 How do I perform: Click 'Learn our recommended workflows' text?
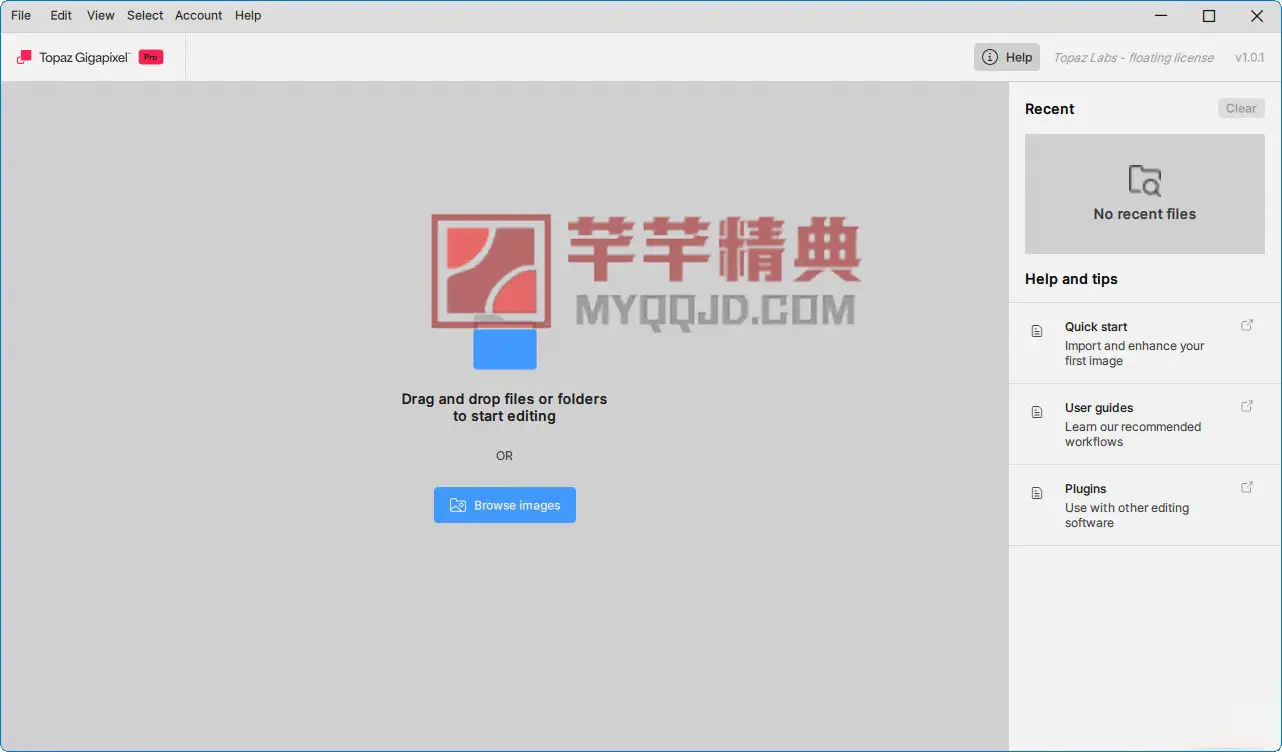coord(1133,434)
